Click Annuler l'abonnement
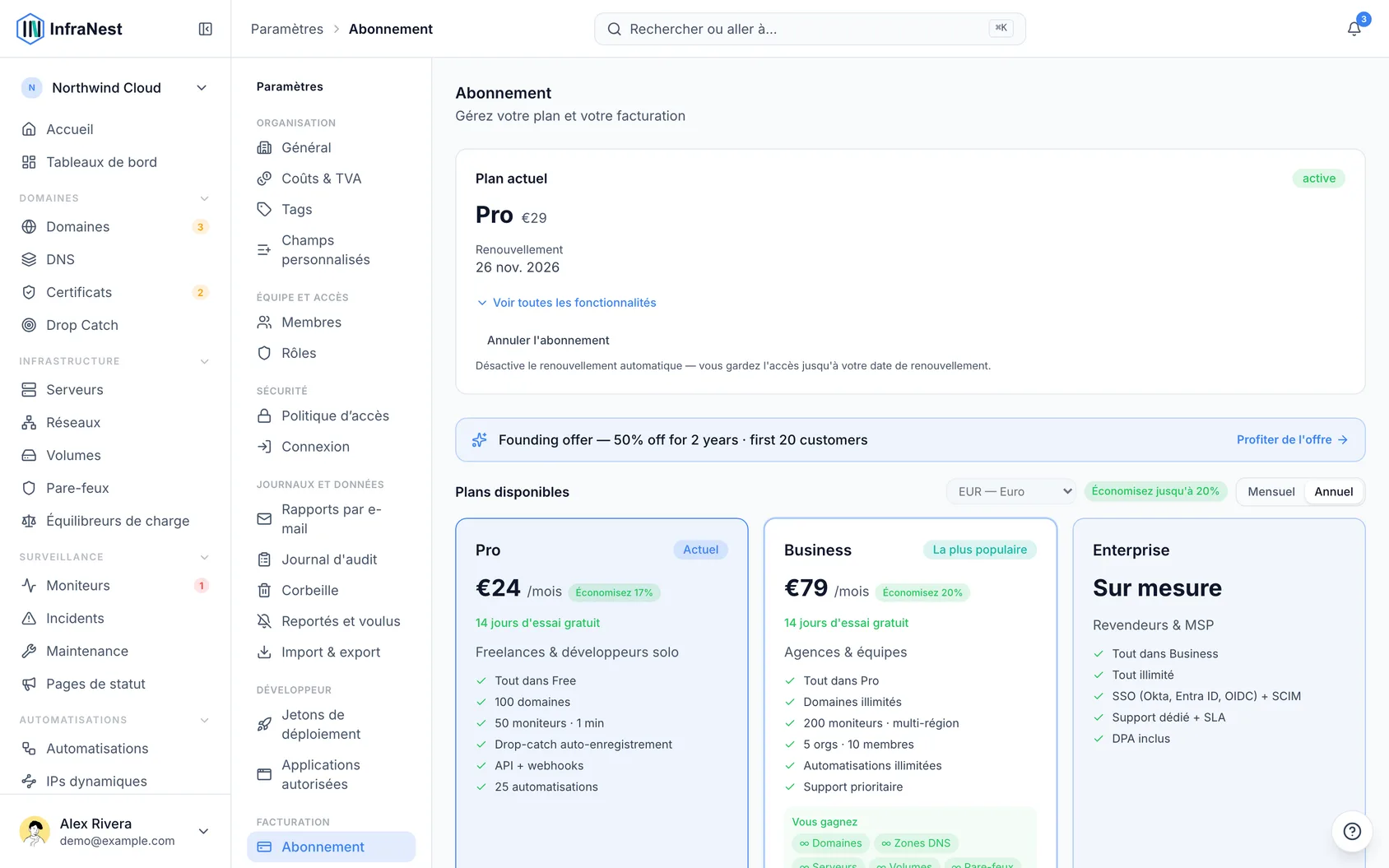This screenshot has height=868, width=1389. pyautogui.click(x=548, y=341)
